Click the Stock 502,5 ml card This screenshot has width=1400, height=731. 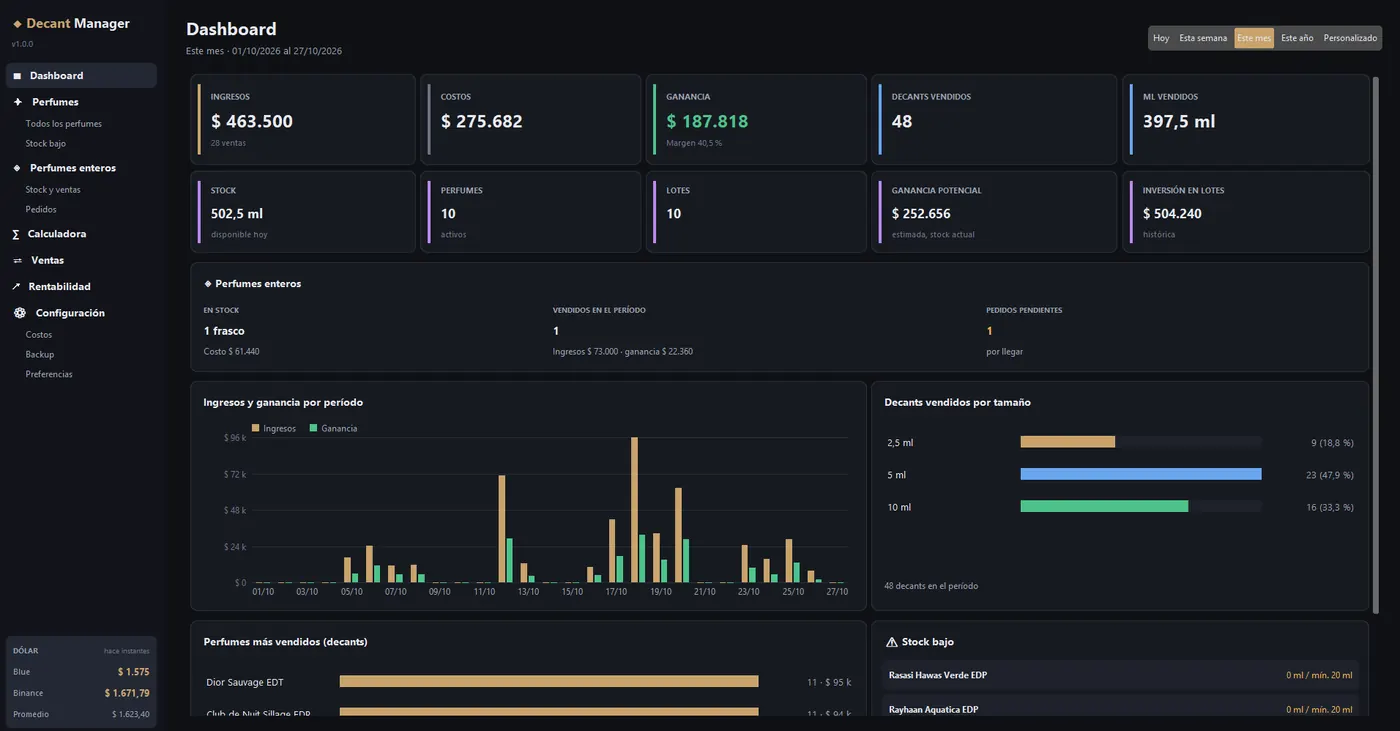coord(303,212)
